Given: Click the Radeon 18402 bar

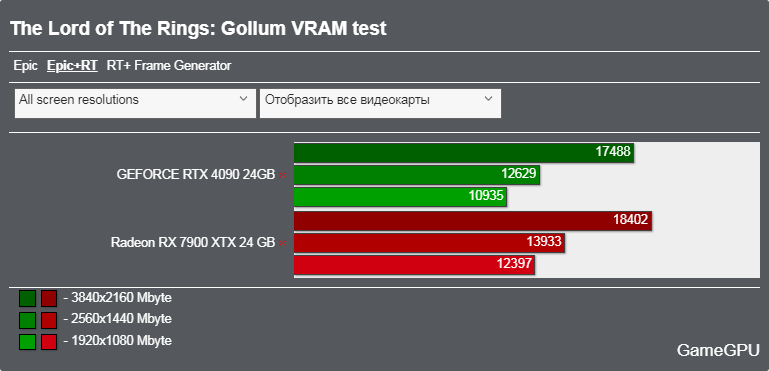Looking at the screenshot, I should click(473, 220).
